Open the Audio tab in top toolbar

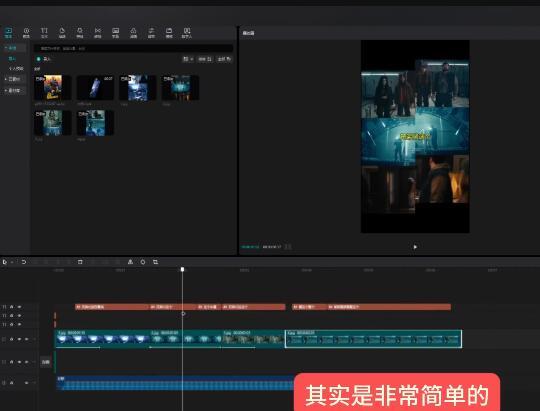(x=26, y=33)
